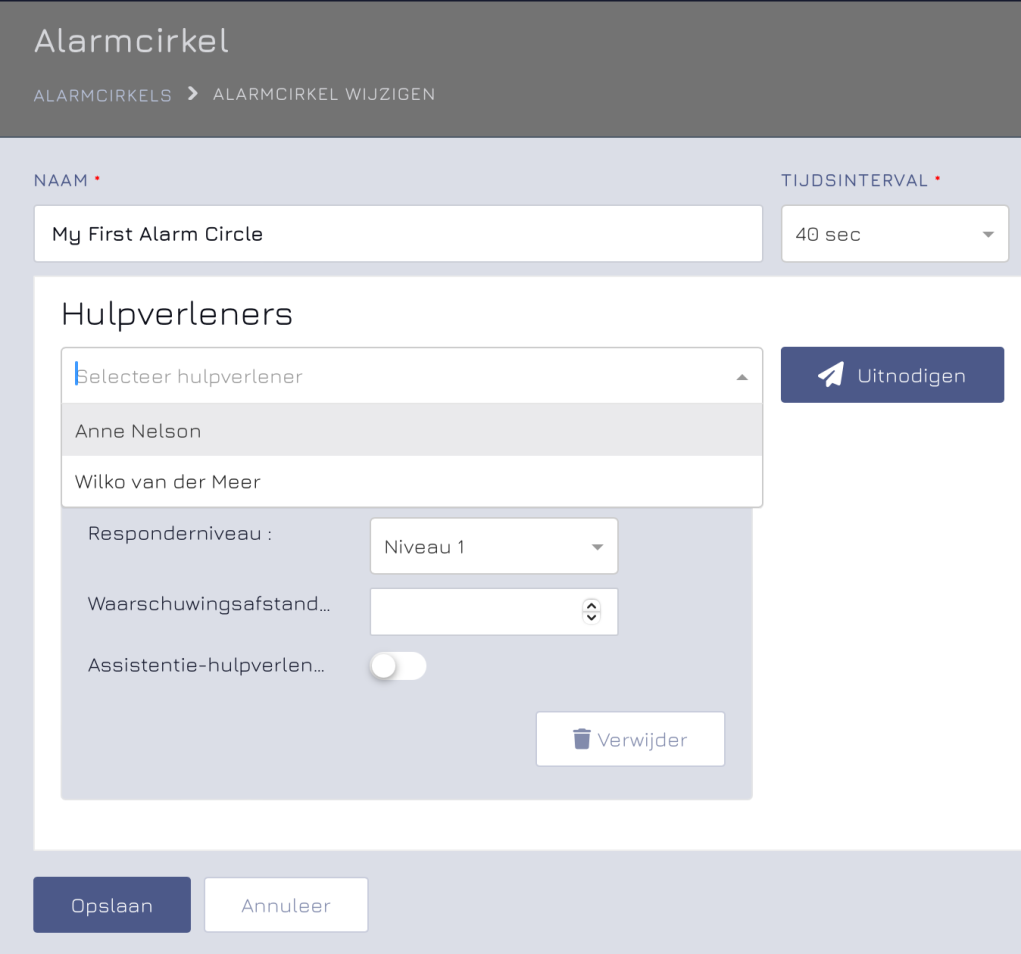
Task: Increase Waarschuwingsafstand with the up arrow
Action: click(591, 606)
